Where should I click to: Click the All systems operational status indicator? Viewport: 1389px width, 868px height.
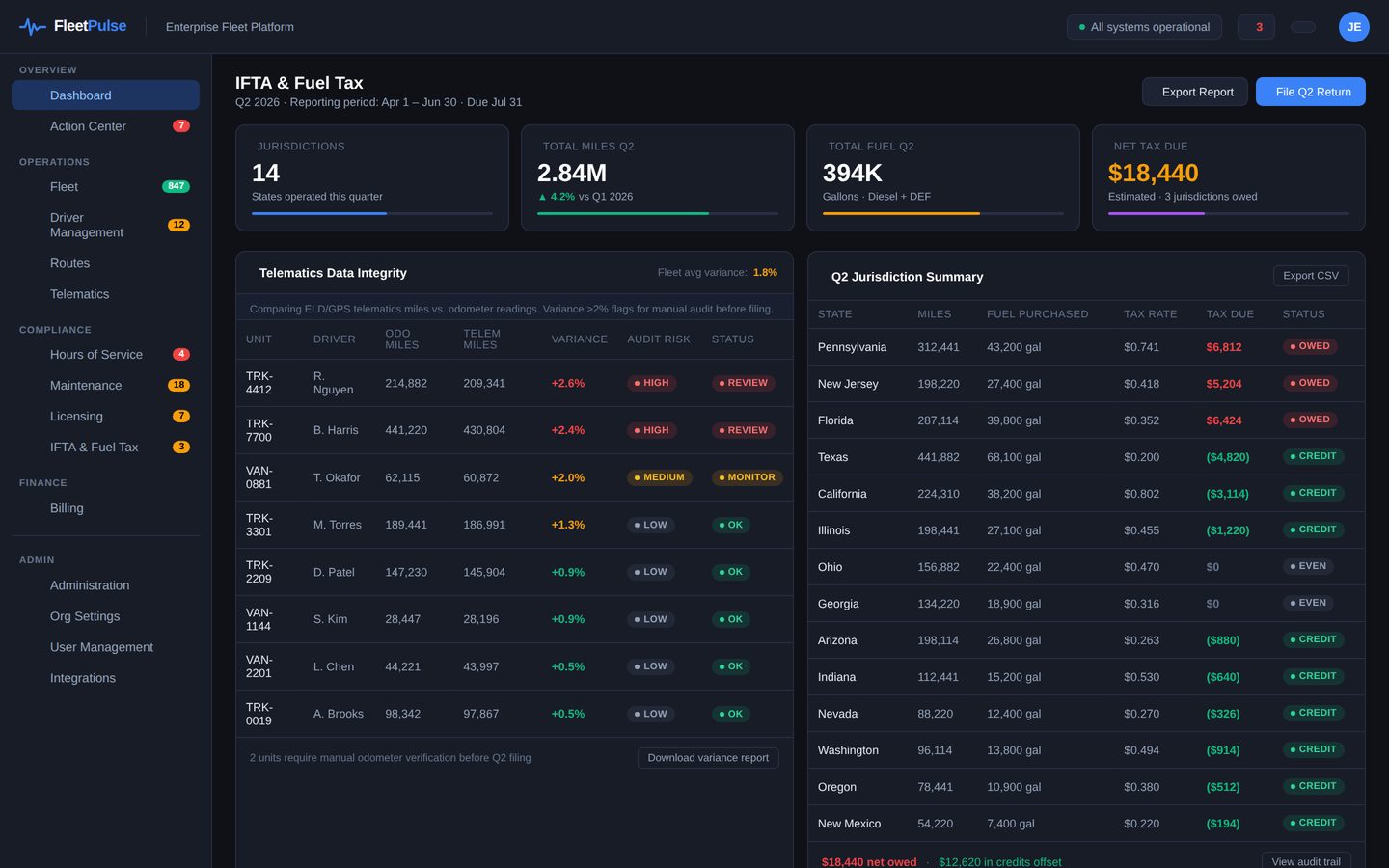(x=1144, y=27)
